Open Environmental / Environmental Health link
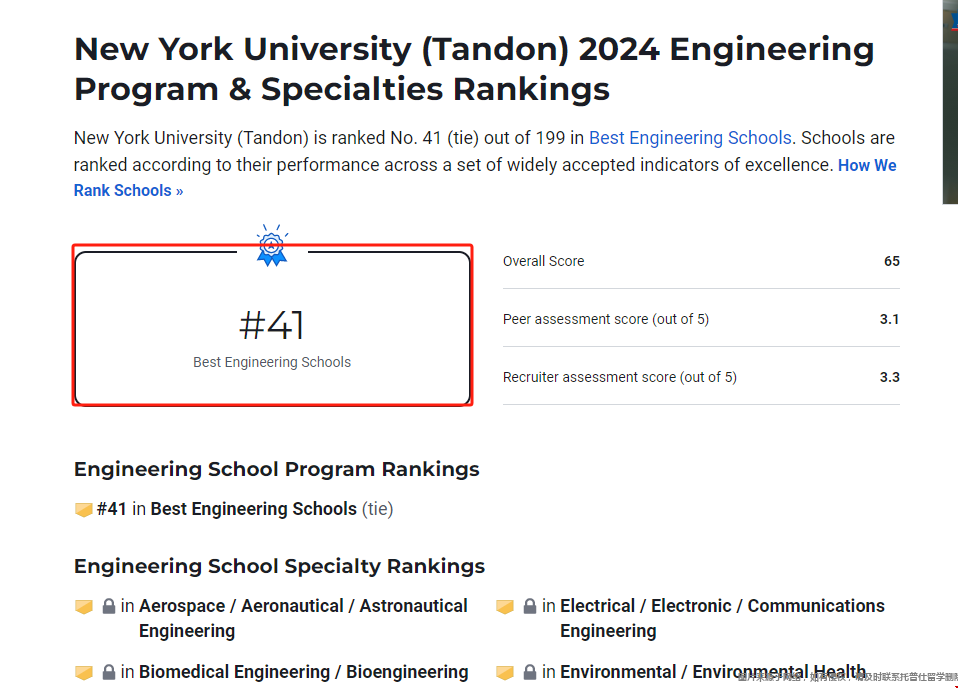The height and width of the screenshot is (688, 958). pos(712,672)
